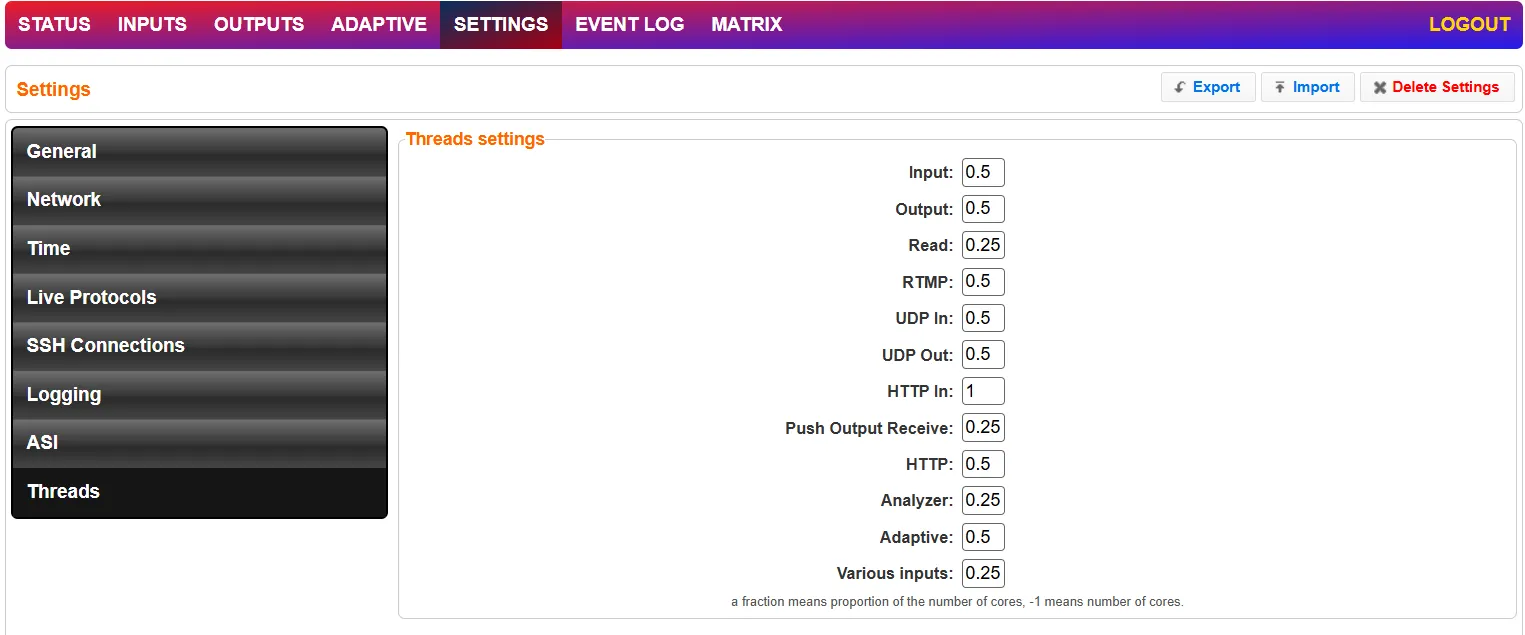The height and width of the screenshot is (635, 1525).
Task: Click the Various inputs label
Action: click(x=895, y=574)
